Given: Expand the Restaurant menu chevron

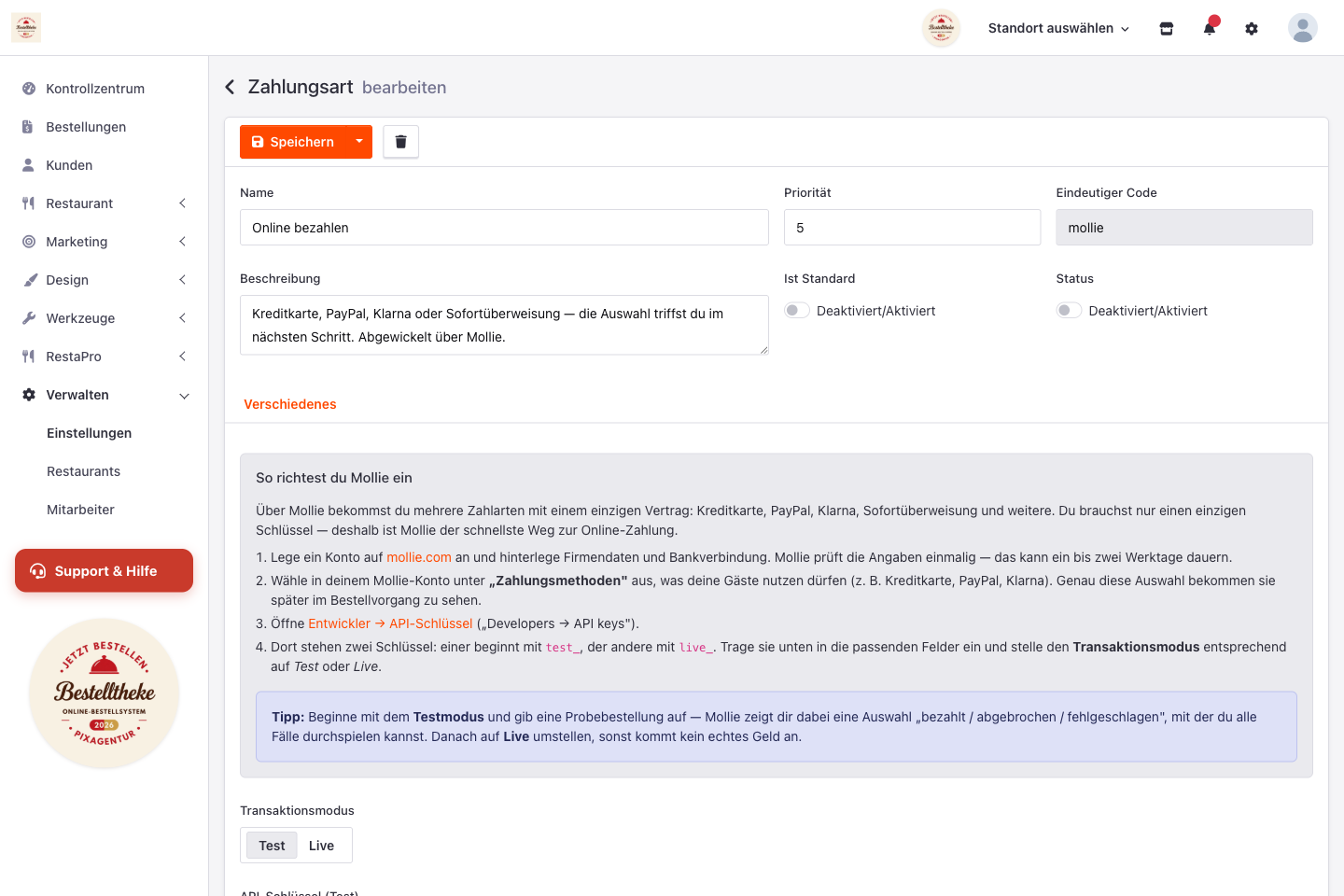Looking at the screenshot, I should click(x=183, y=203).
